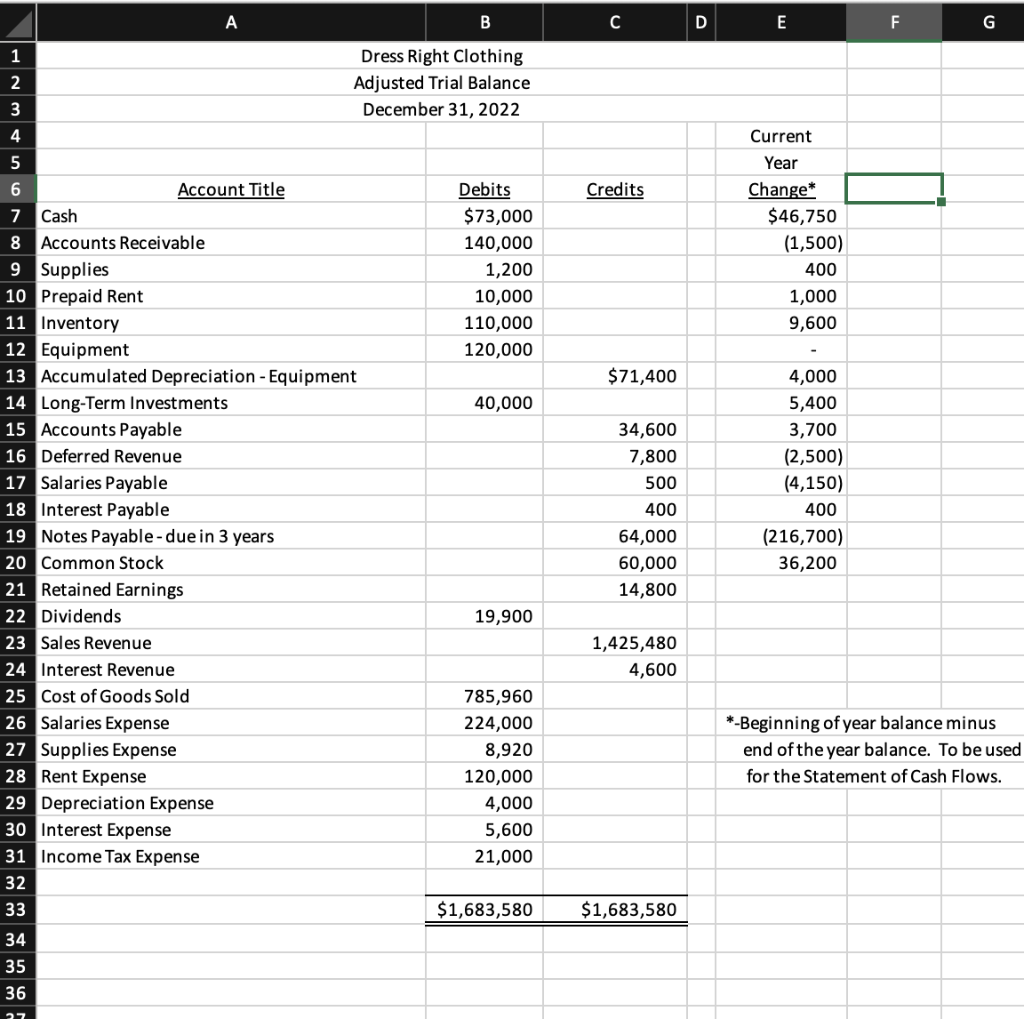1024x1019 pixels.
Task: Select column header G
Action: [988, 22]
